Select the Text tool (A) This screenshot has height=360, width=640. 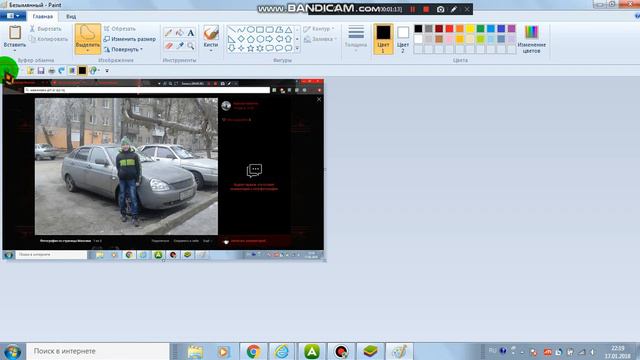pos(191,33)
